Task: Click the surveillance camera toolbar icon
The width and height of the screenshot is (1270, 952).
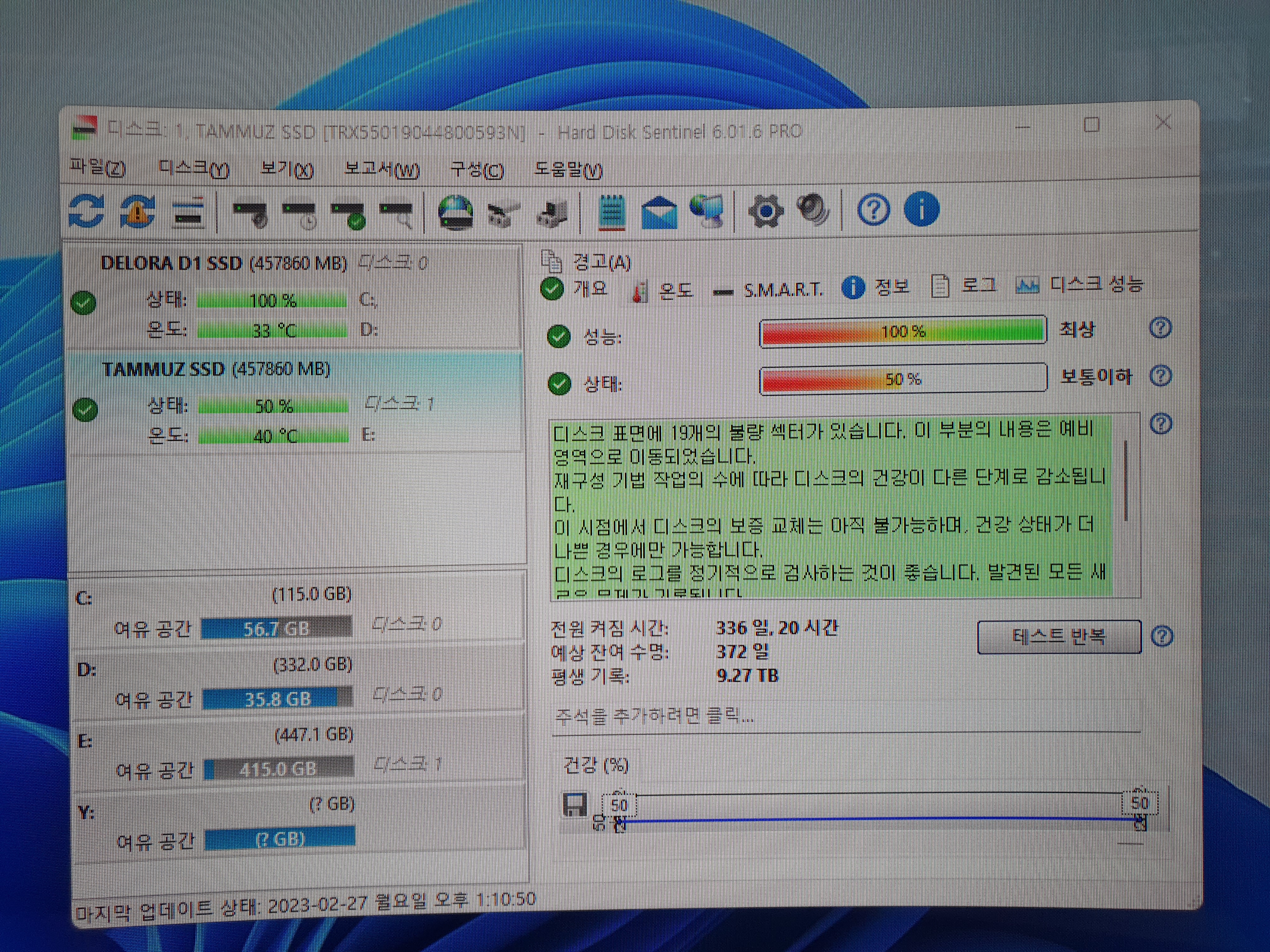Action: 504,215
